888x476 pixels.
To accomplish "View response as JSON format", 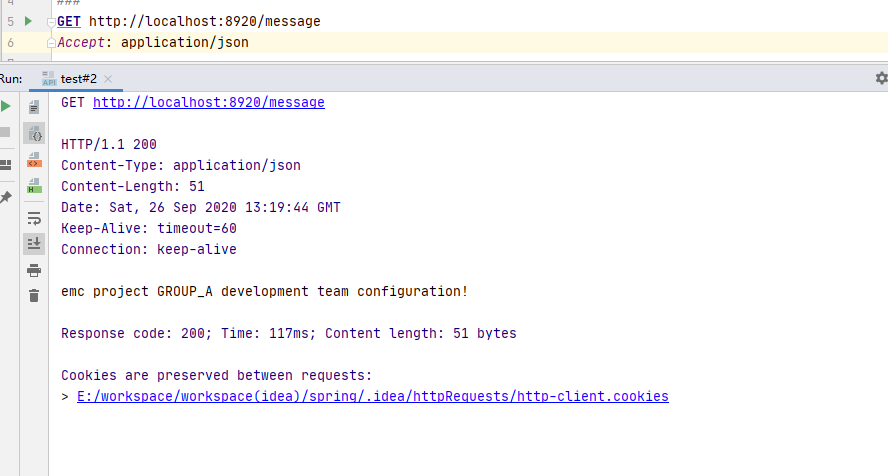I will (x=34, y=133).
